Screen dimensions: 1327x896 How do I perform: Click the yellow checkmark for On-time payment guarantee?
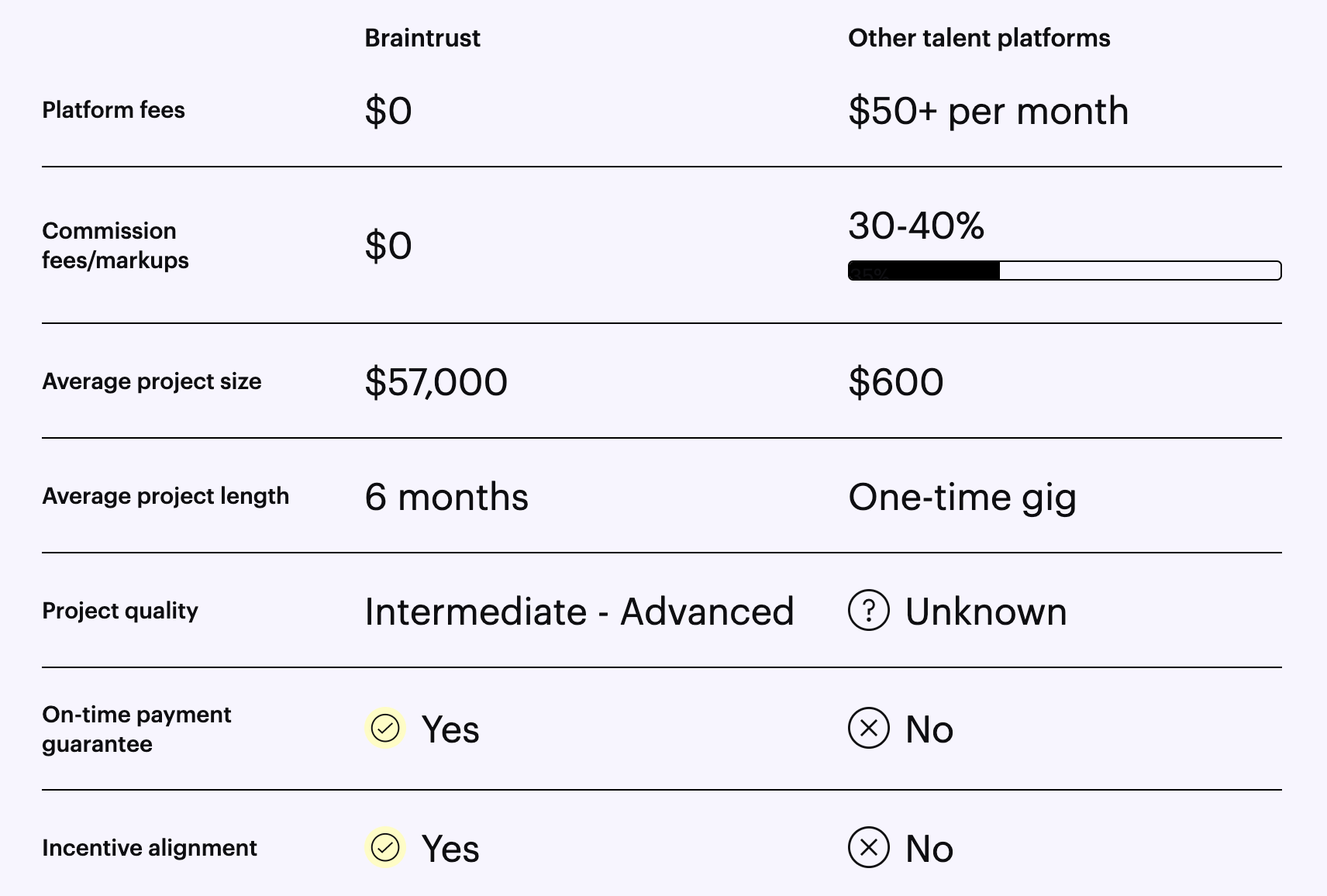(385, 729)
